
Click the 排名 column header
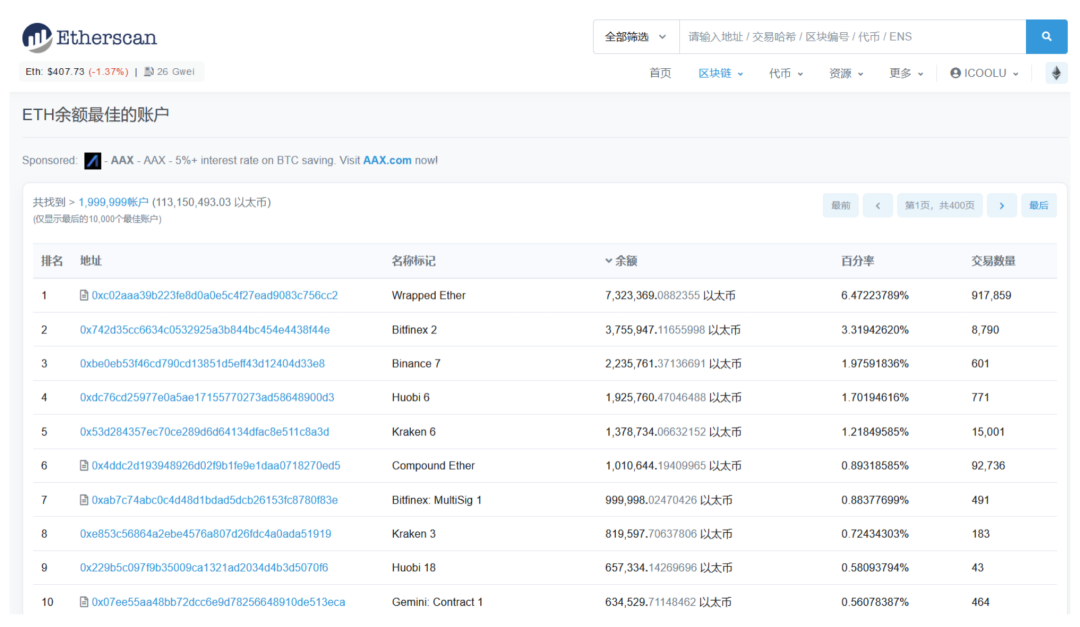tap(52, 261)
